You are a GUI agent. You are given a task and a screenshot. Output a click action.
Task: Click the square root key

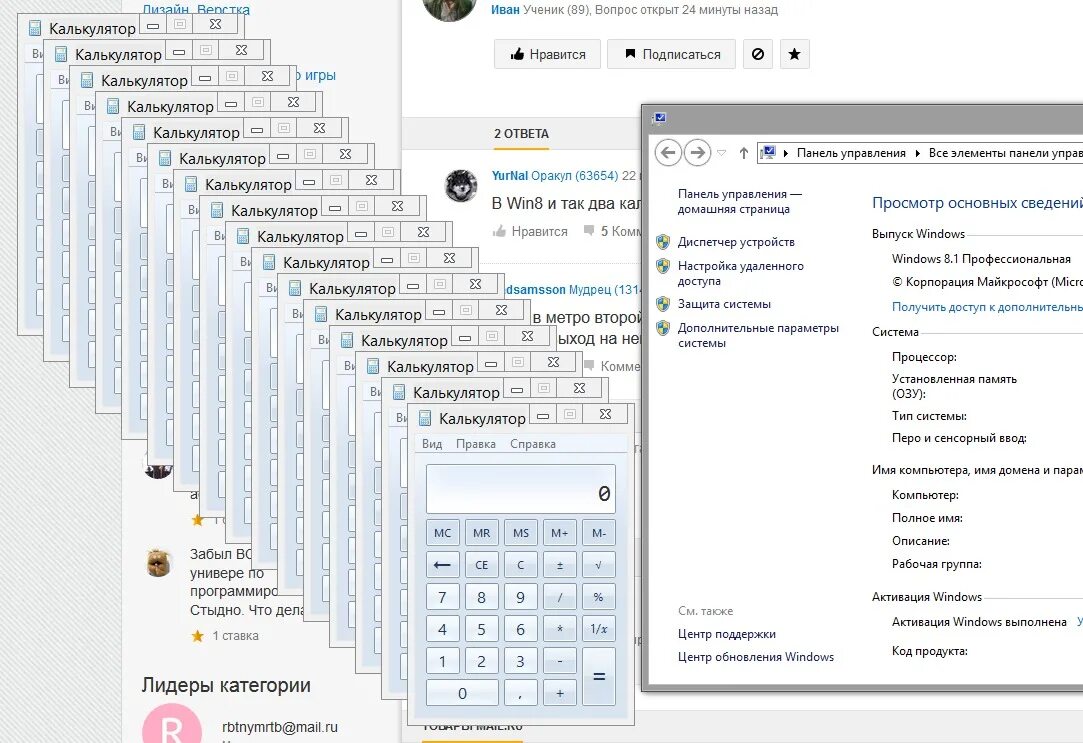(599, 565)
